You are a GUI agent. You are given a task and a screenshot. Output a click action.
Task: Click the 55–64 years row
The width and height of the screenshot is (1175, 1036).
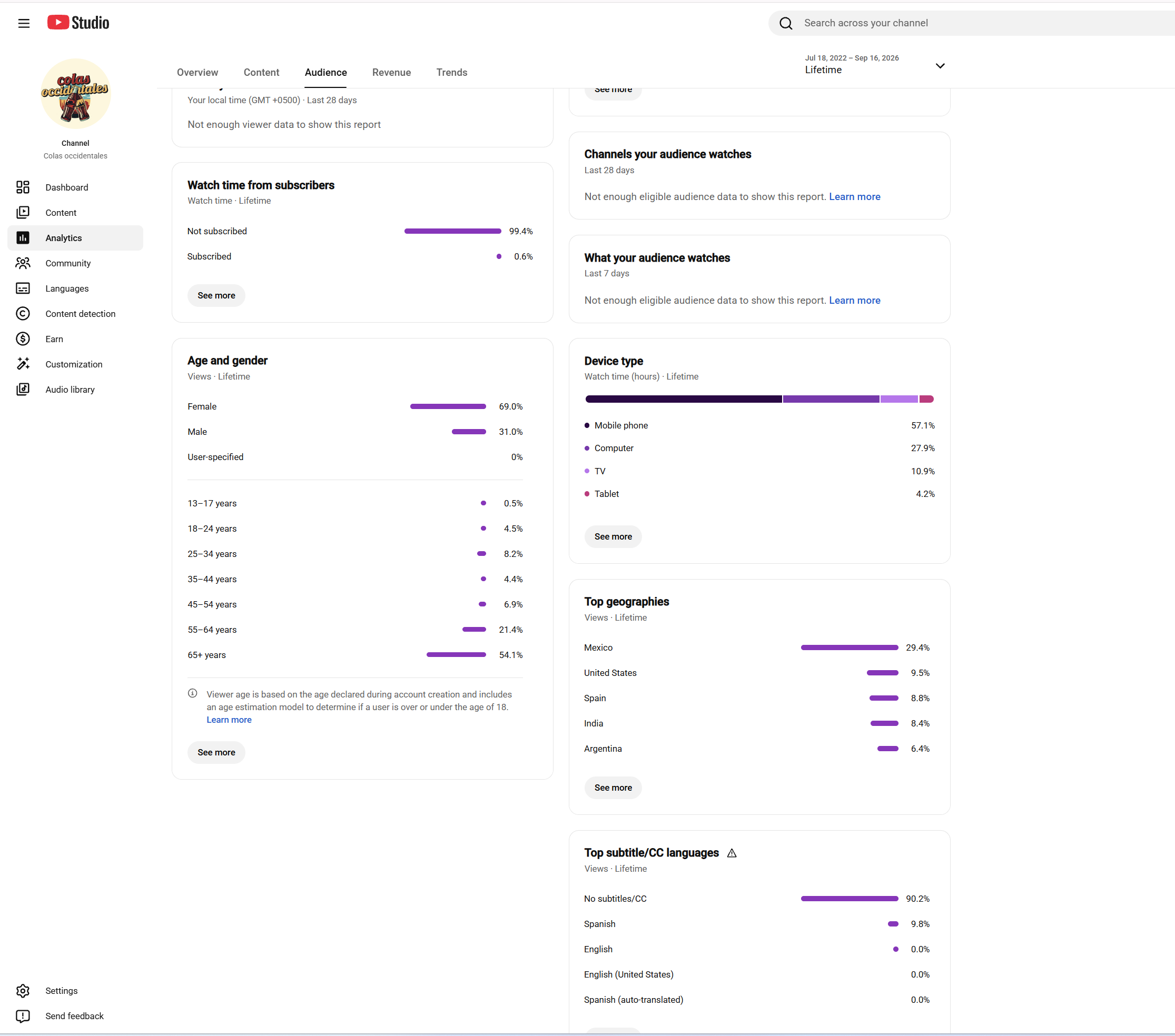pyautogui.click(x=356, y=629)
